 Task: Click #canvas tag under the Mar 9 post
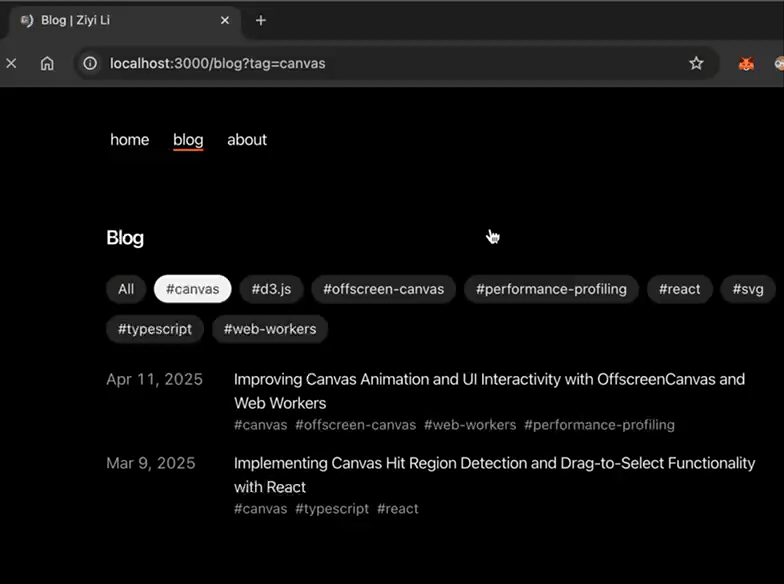click(x=260, y=509)
